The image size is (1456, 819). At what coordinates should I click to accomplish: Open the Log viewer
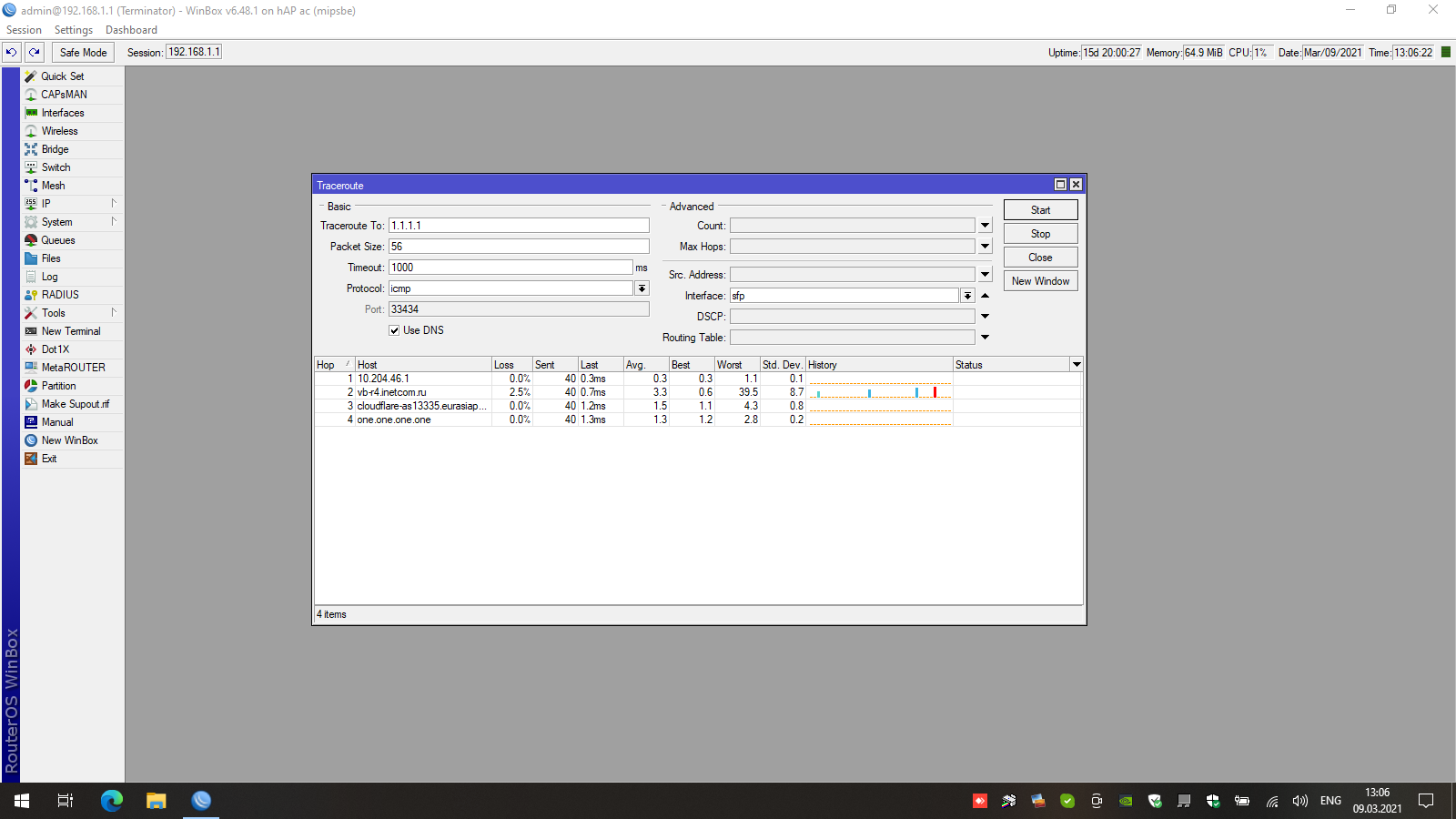[x=49, y=277]
